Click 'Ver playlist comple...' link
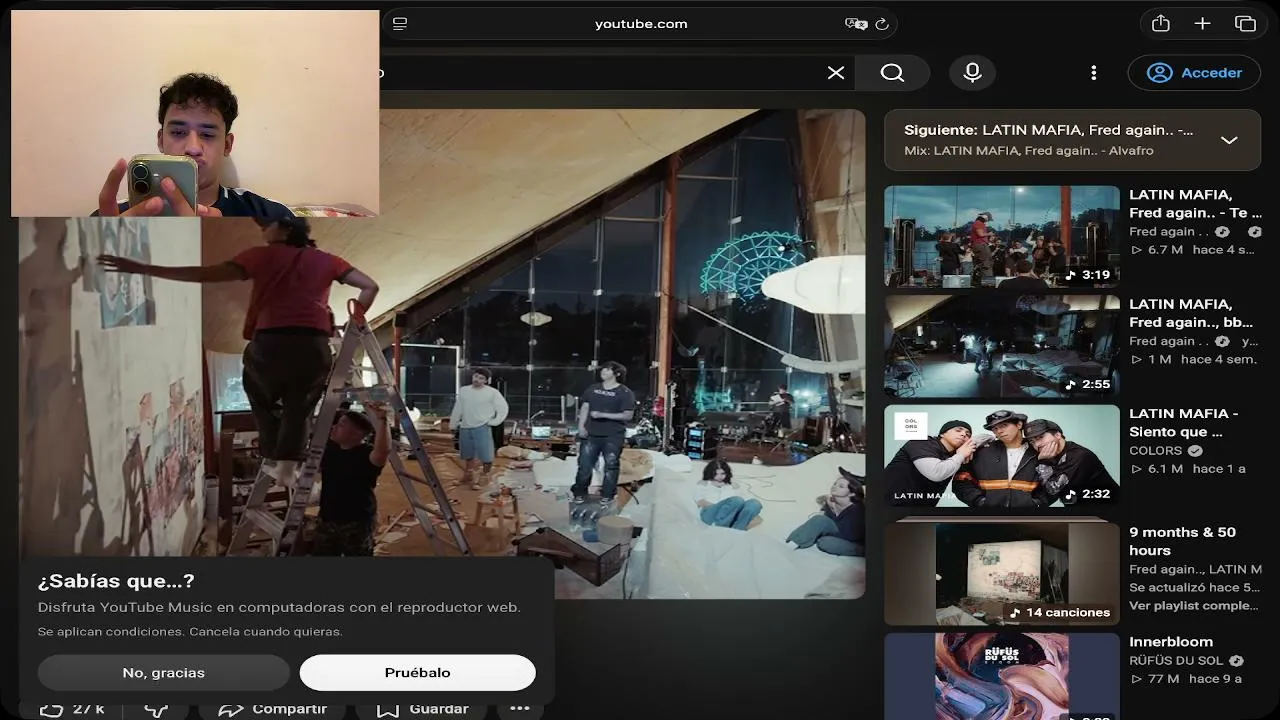Image resolution: width=1280 pixels, height=720 pixels. tap(1194, 606)
